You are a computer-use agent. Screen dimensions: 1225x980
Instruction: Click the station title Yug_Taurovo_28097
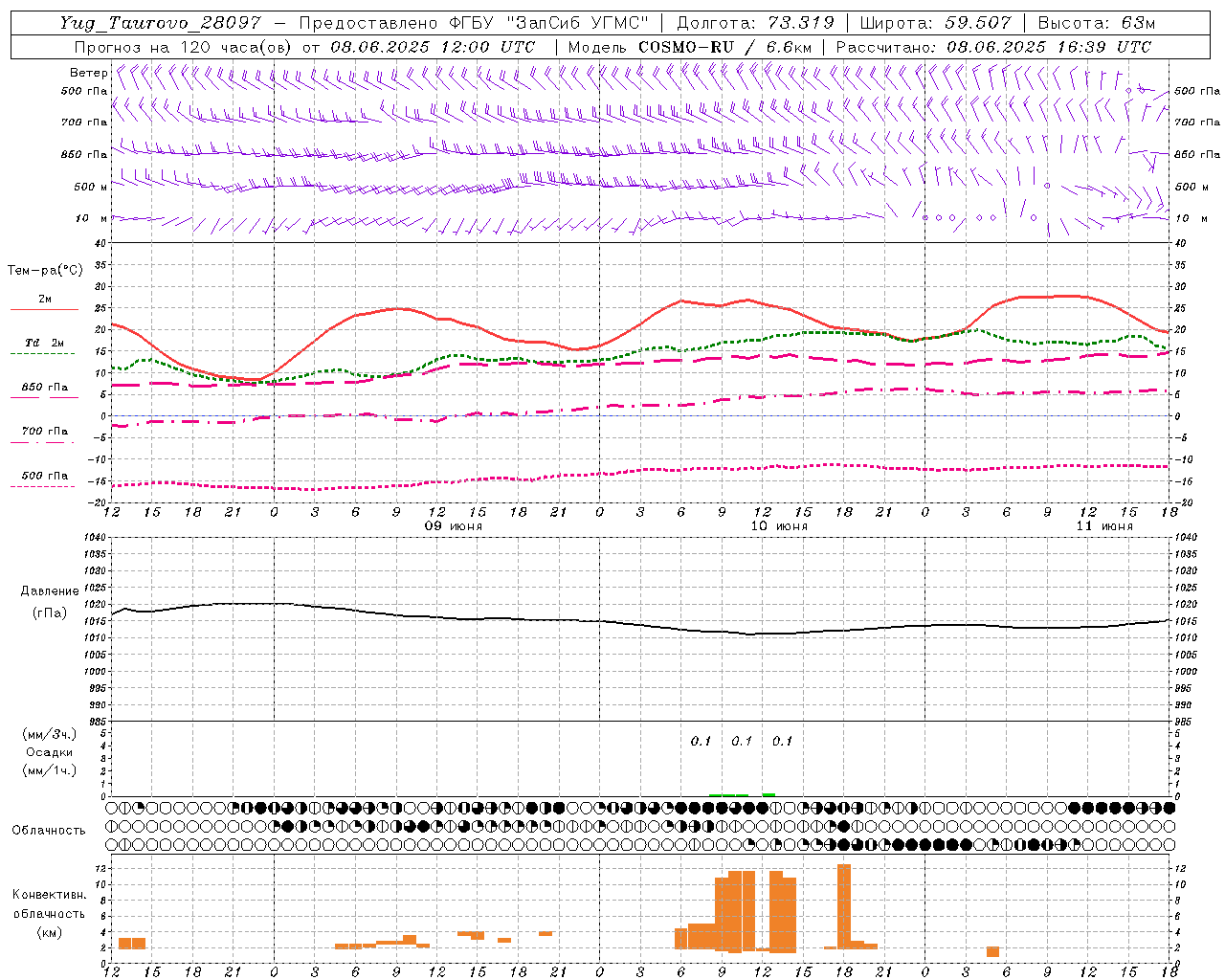point(160,23)
